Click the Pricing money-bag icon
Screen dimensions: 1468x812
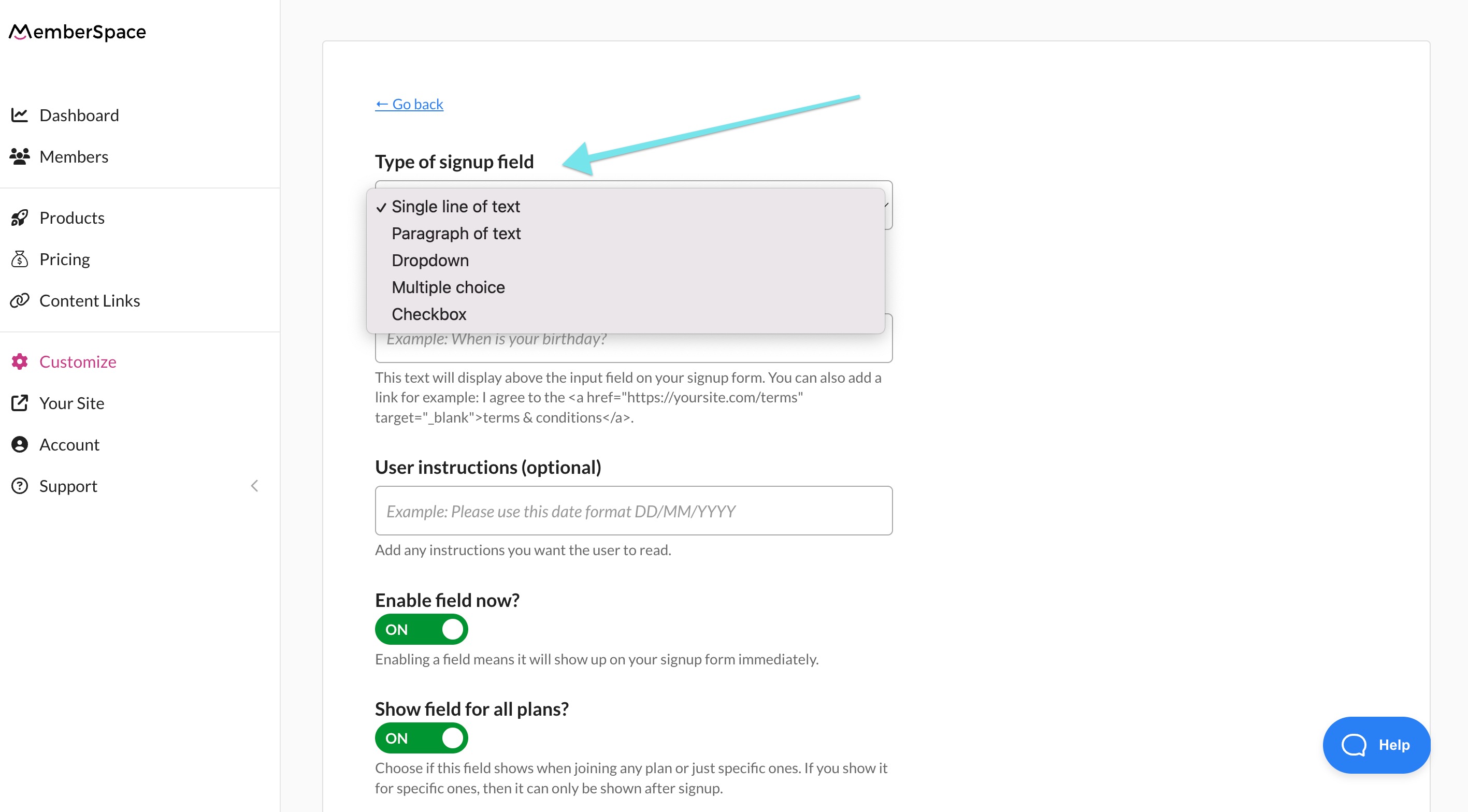point(19,259)
